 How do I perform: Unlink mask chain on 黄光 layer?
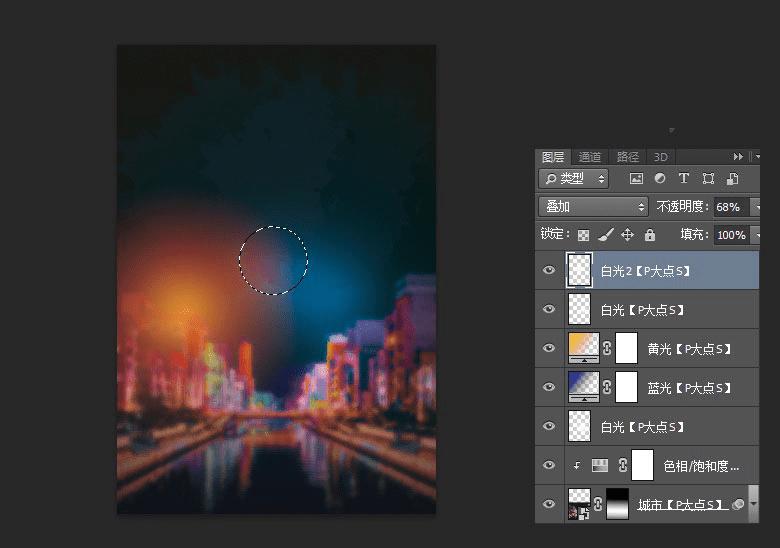[607, 348]
